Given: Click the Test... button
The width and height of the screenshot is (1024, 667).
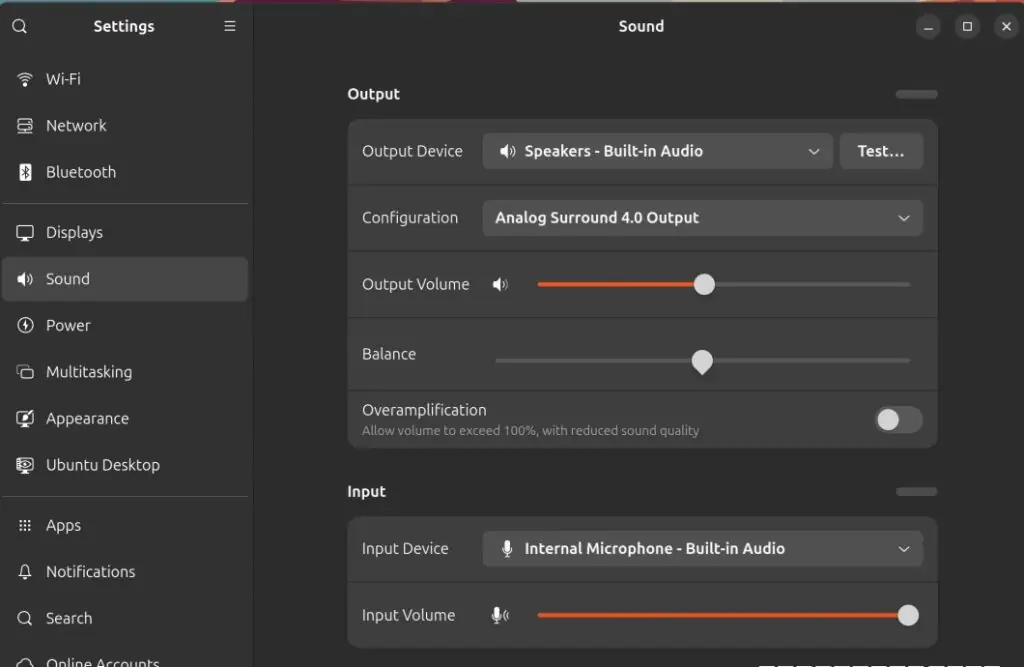Looking at the screenshot, I should 881,152.
